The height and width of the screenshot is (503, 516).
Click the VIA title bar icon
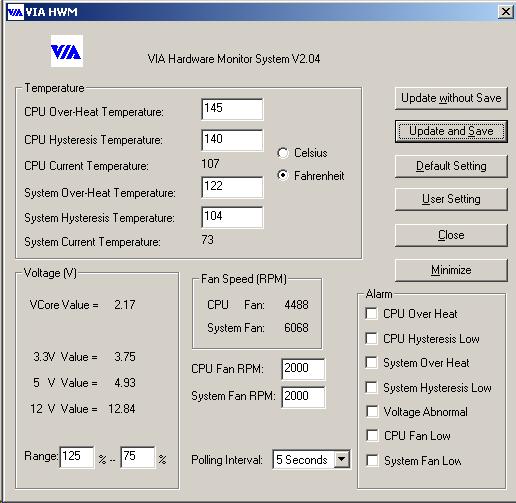[x=15, y=12]
